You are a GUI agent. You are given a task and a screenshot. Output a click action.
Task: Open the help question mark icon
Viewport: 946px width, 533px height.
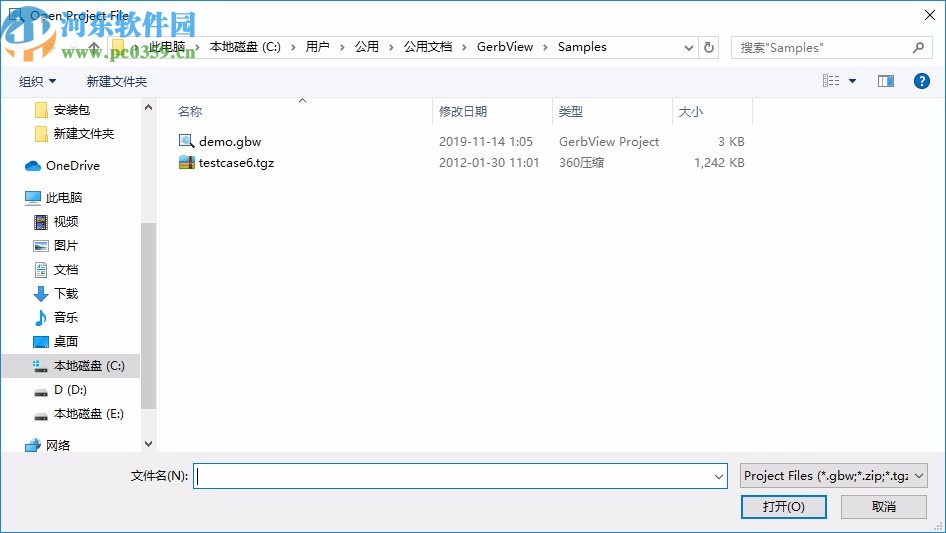click(921, 81)
